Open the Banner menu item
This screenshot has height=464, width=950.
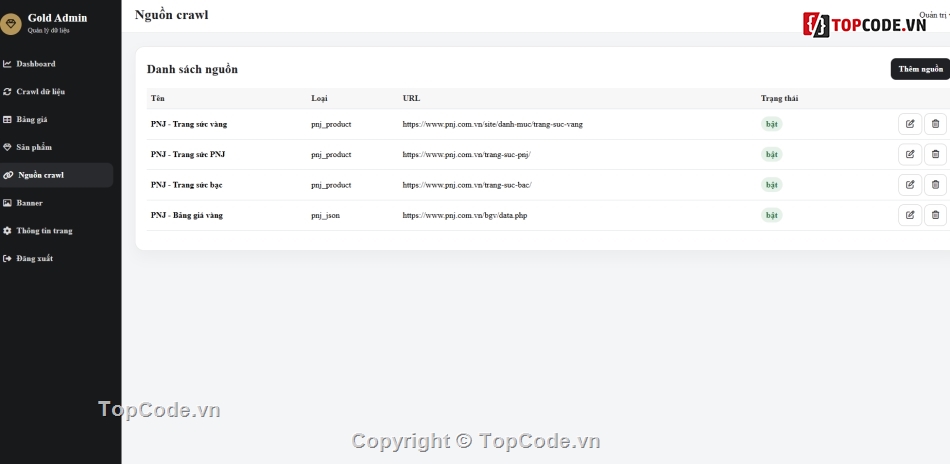(56, 203)
